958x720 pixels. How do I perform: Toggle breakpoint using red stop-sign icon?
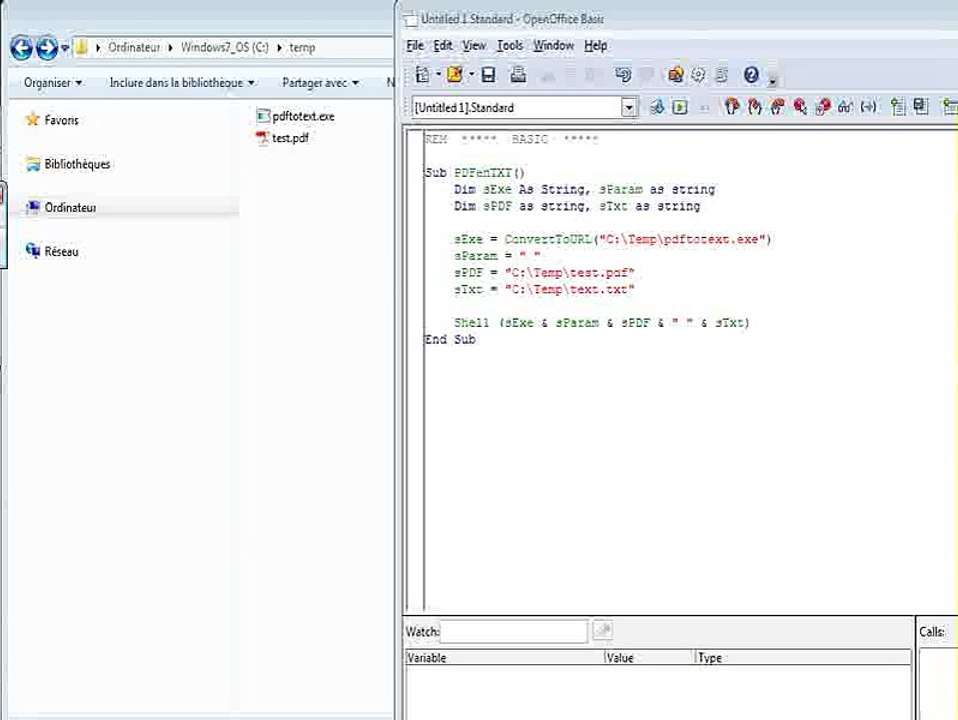(800, 107)
